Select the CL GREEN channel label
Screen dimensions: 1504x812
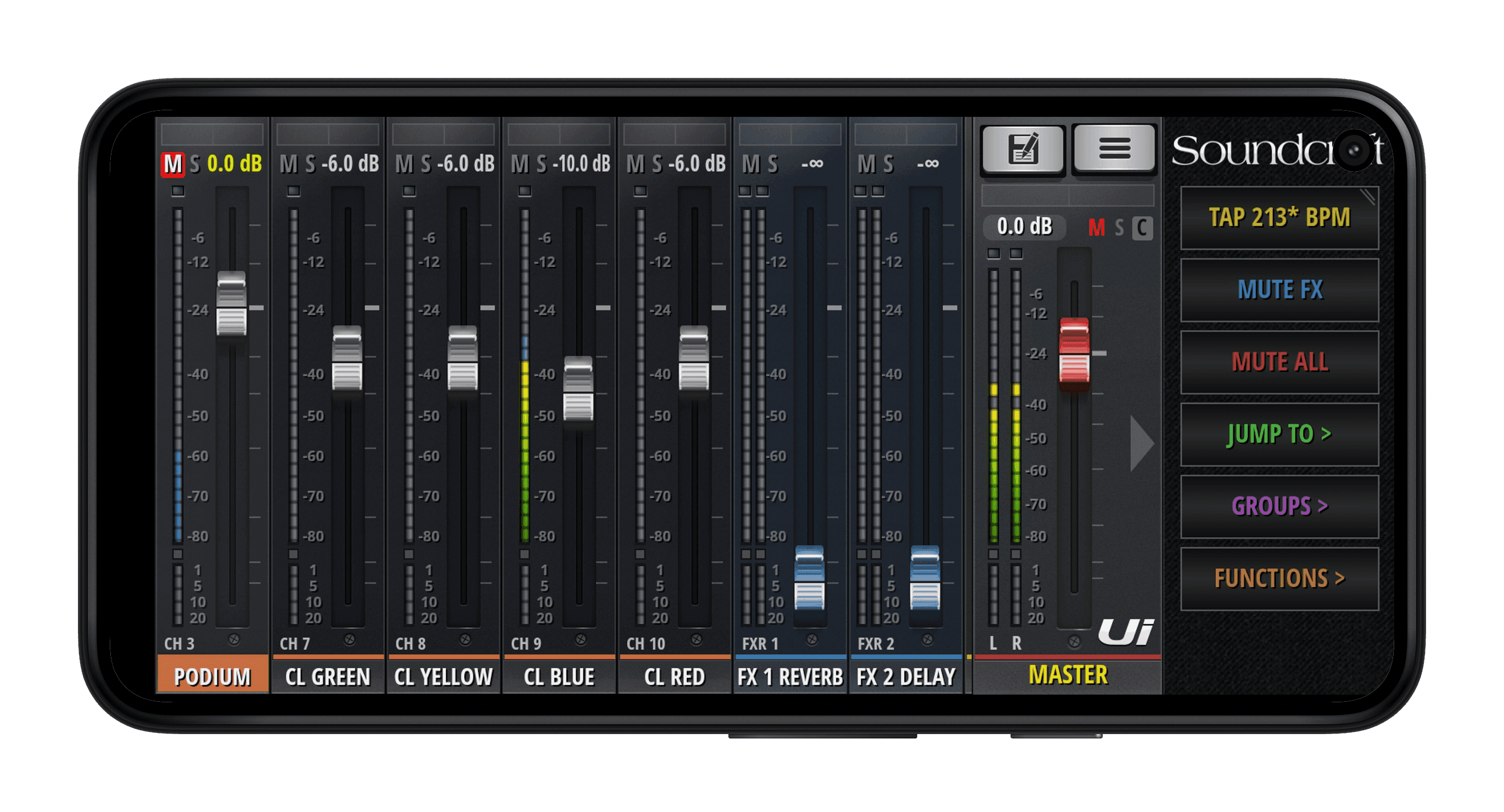tap(328, 676)
